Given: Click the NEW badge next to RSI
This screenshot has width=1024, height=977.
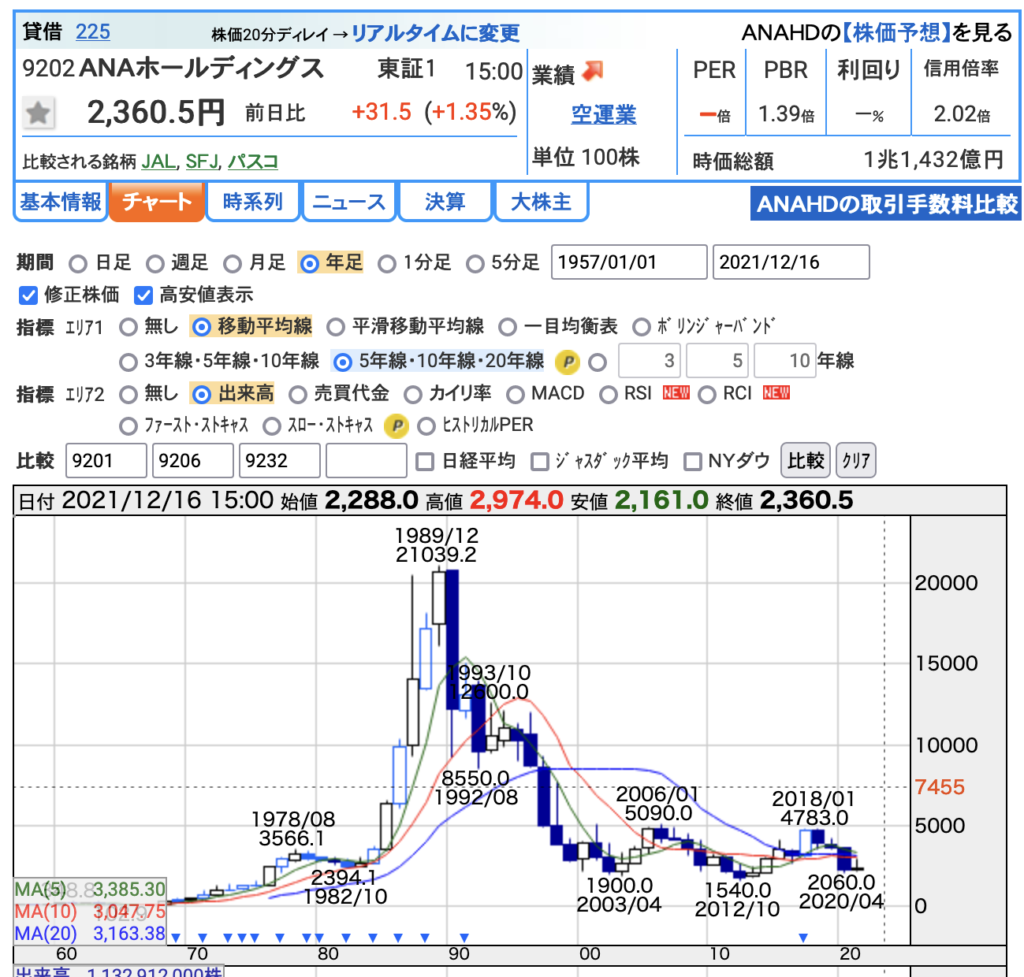Looking at the screenshot, I should tap(676, 392).
